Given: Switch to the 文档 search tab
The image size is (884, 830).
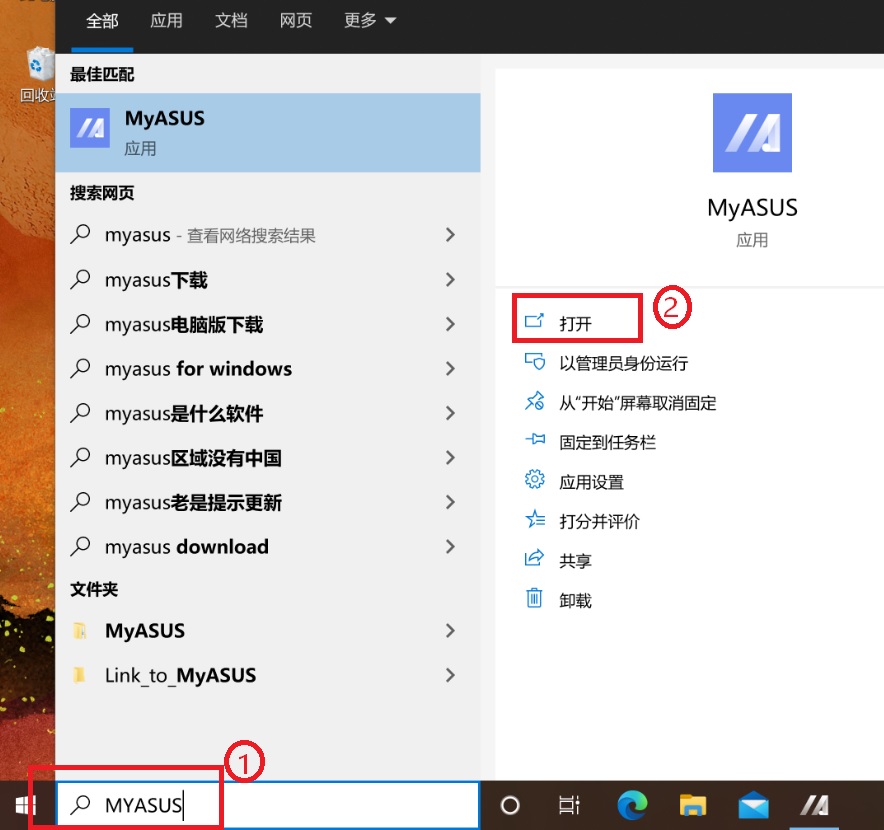Looking at the screenshot, I should (x=231, y=21).
